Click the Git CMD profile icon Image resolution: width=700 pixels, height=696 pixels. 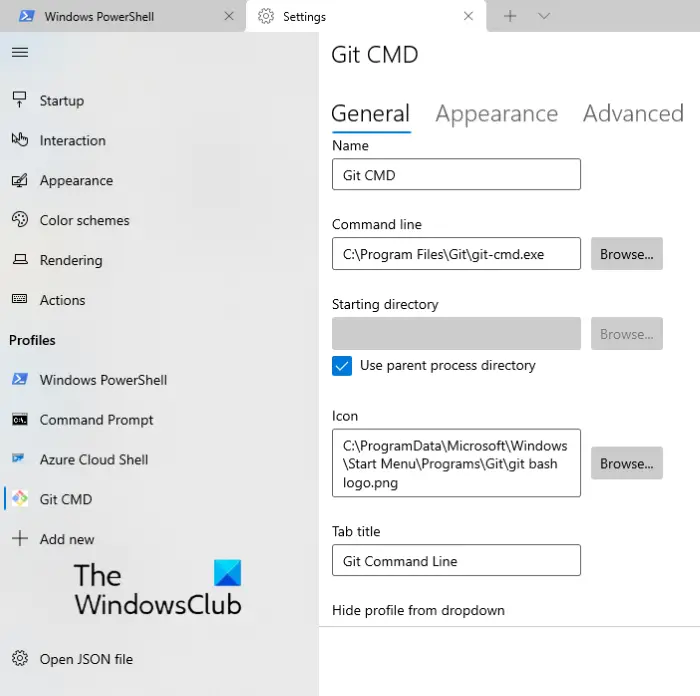20,499
